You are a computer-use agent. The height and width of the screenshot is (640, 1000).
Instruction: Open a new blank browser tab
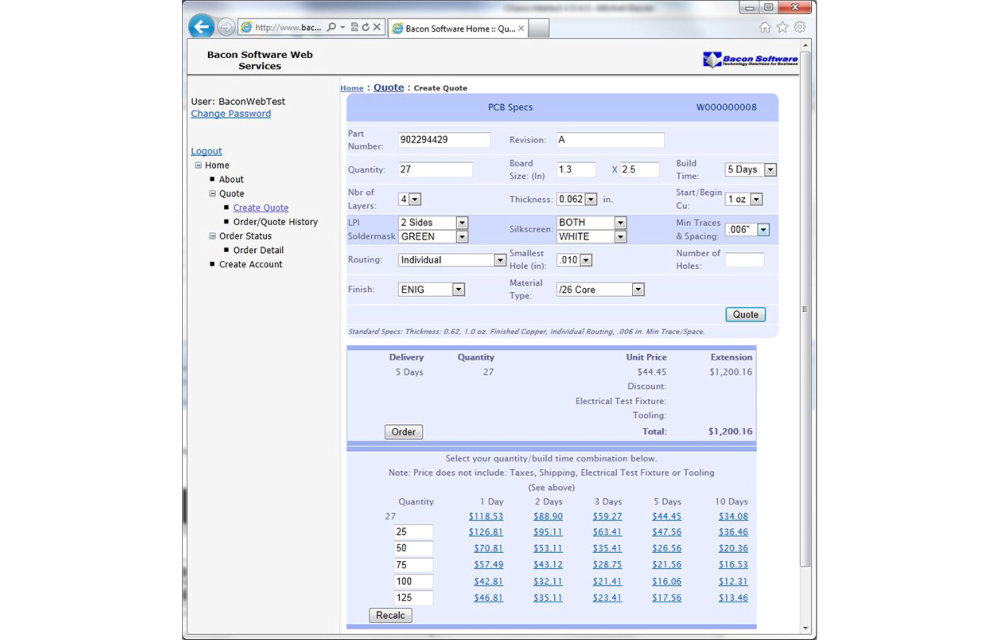539,28
